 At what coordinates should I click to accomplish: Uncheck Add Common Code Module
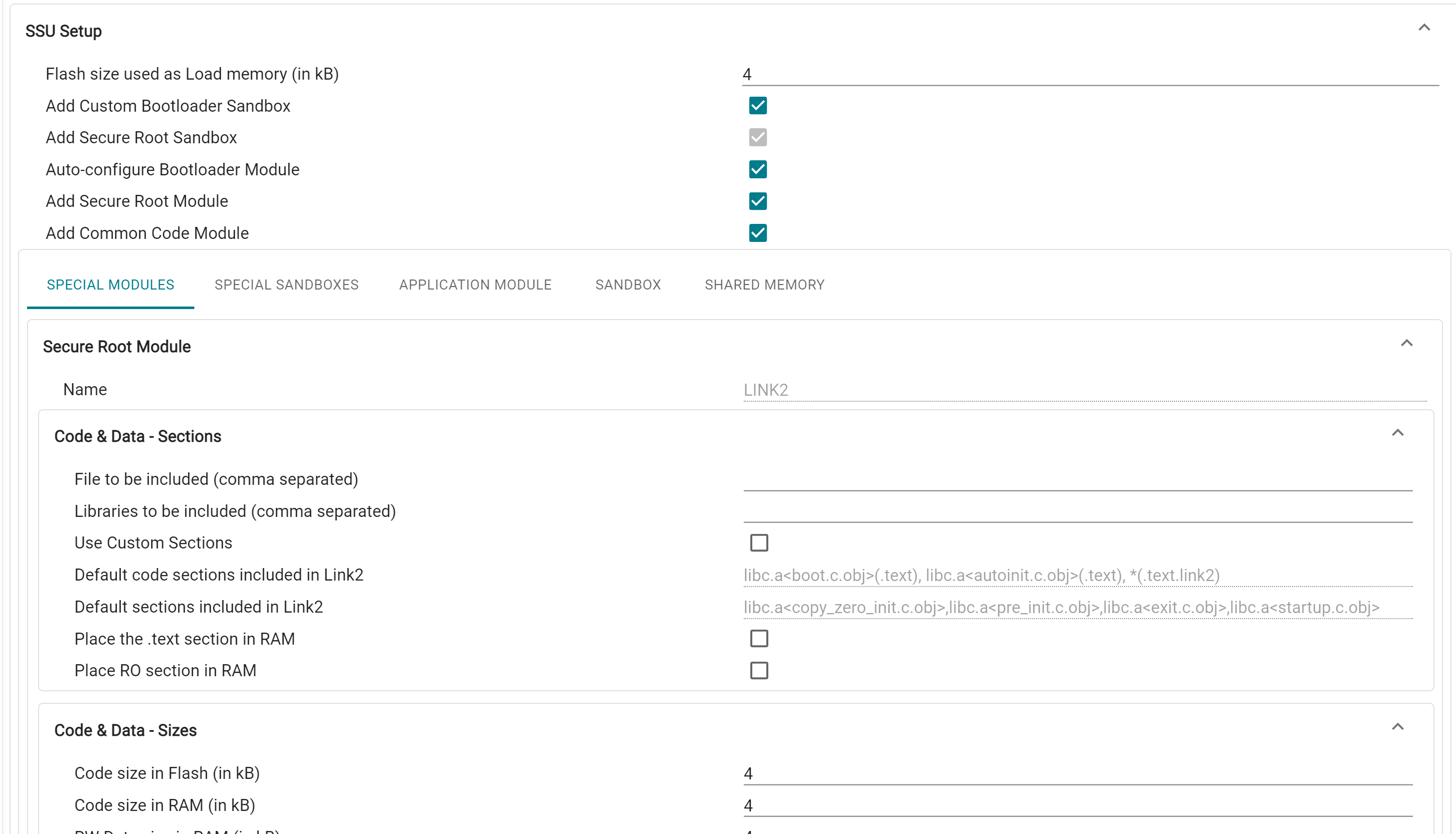(x=757, y=232)
